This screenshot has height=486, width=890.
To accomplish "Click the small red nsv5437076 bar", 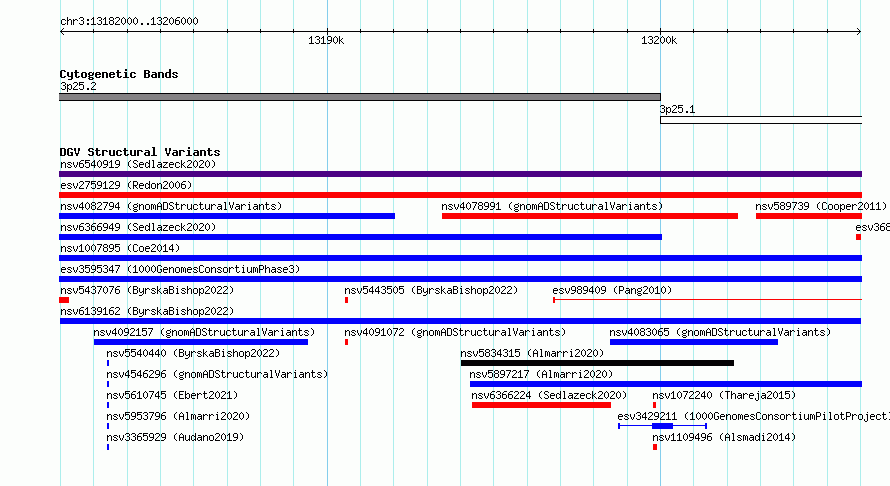I will [64, 300].
